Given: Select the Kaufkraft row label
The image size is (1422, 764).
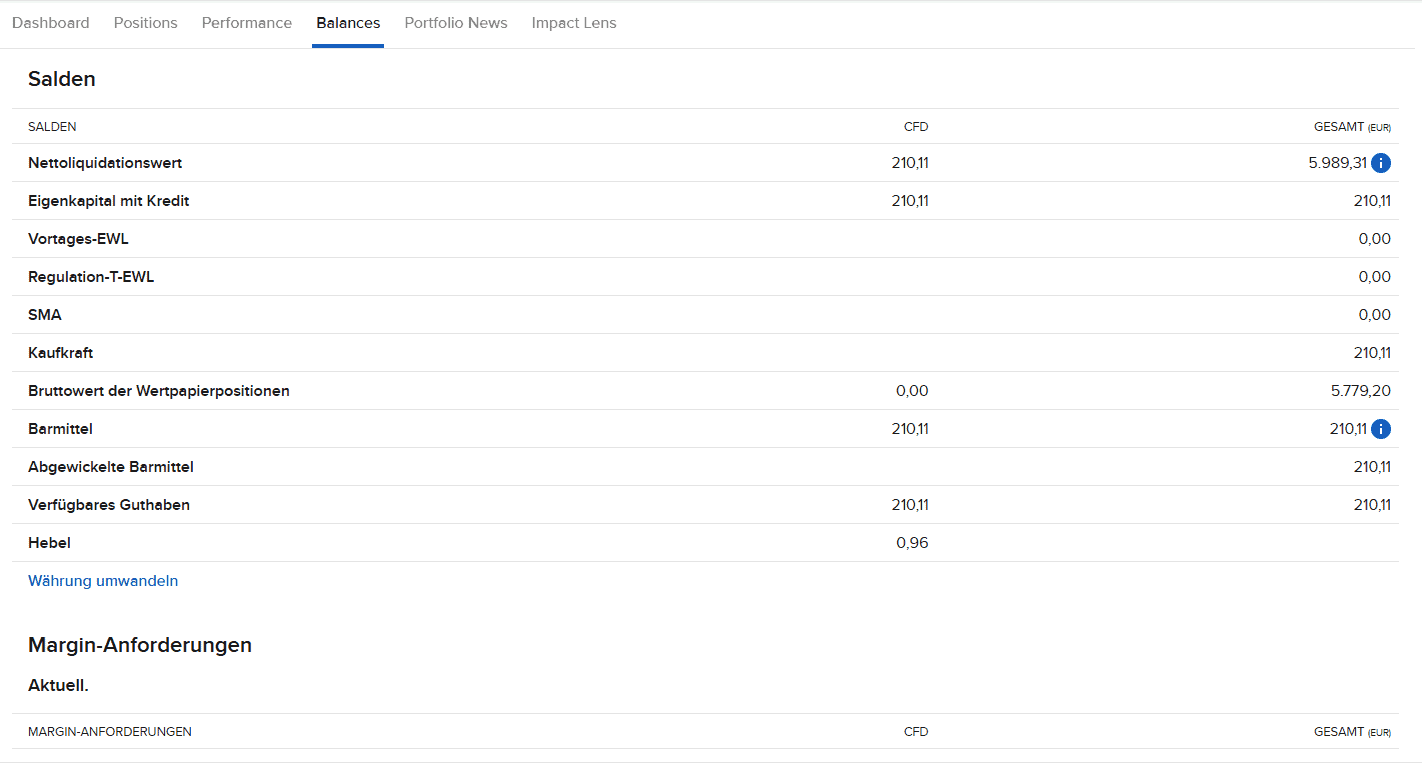Looking at the screenshot, I should coord(61,353).
